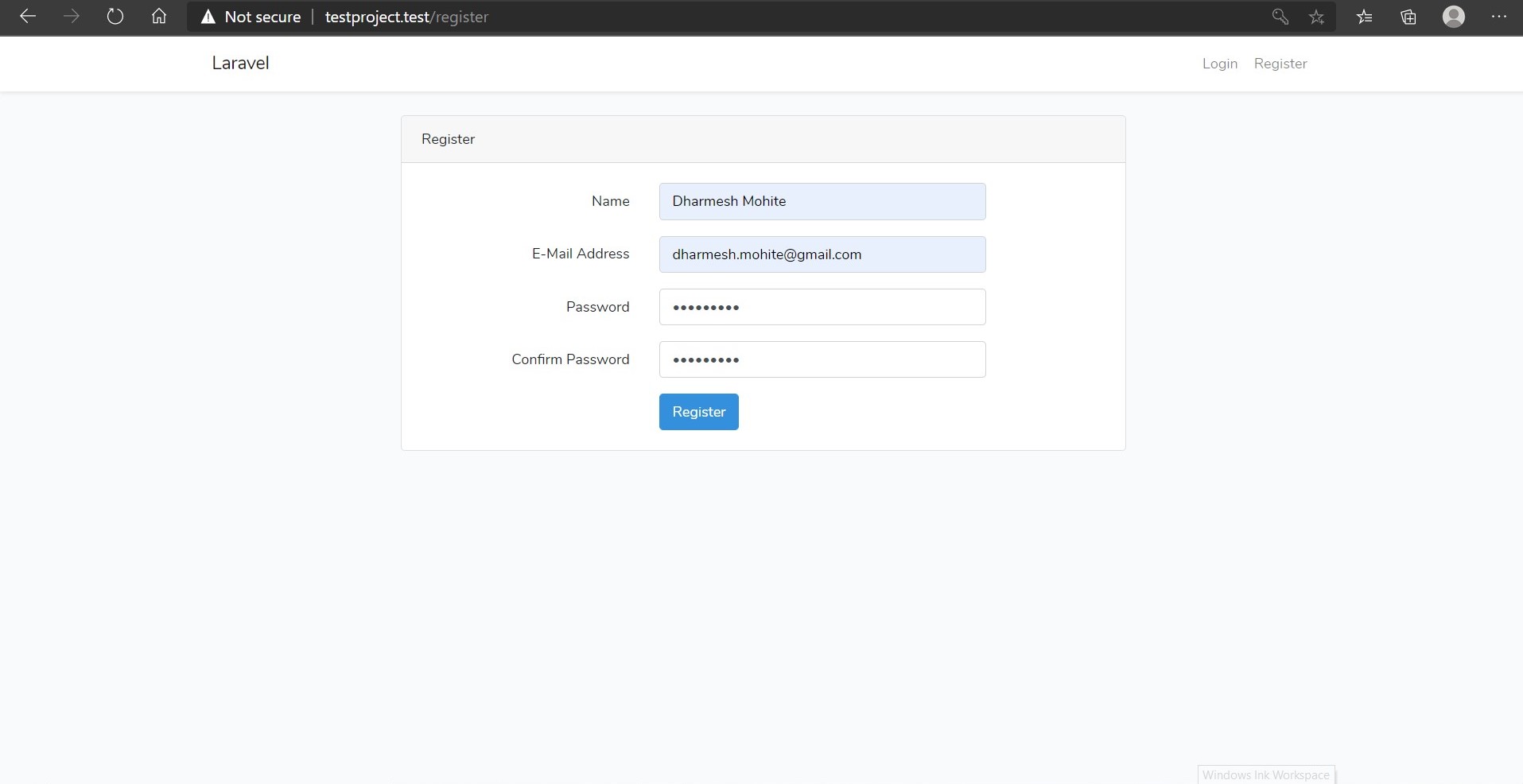Click the Register card header text
This screenshot has height=784, width=1523.
[448, 139]
